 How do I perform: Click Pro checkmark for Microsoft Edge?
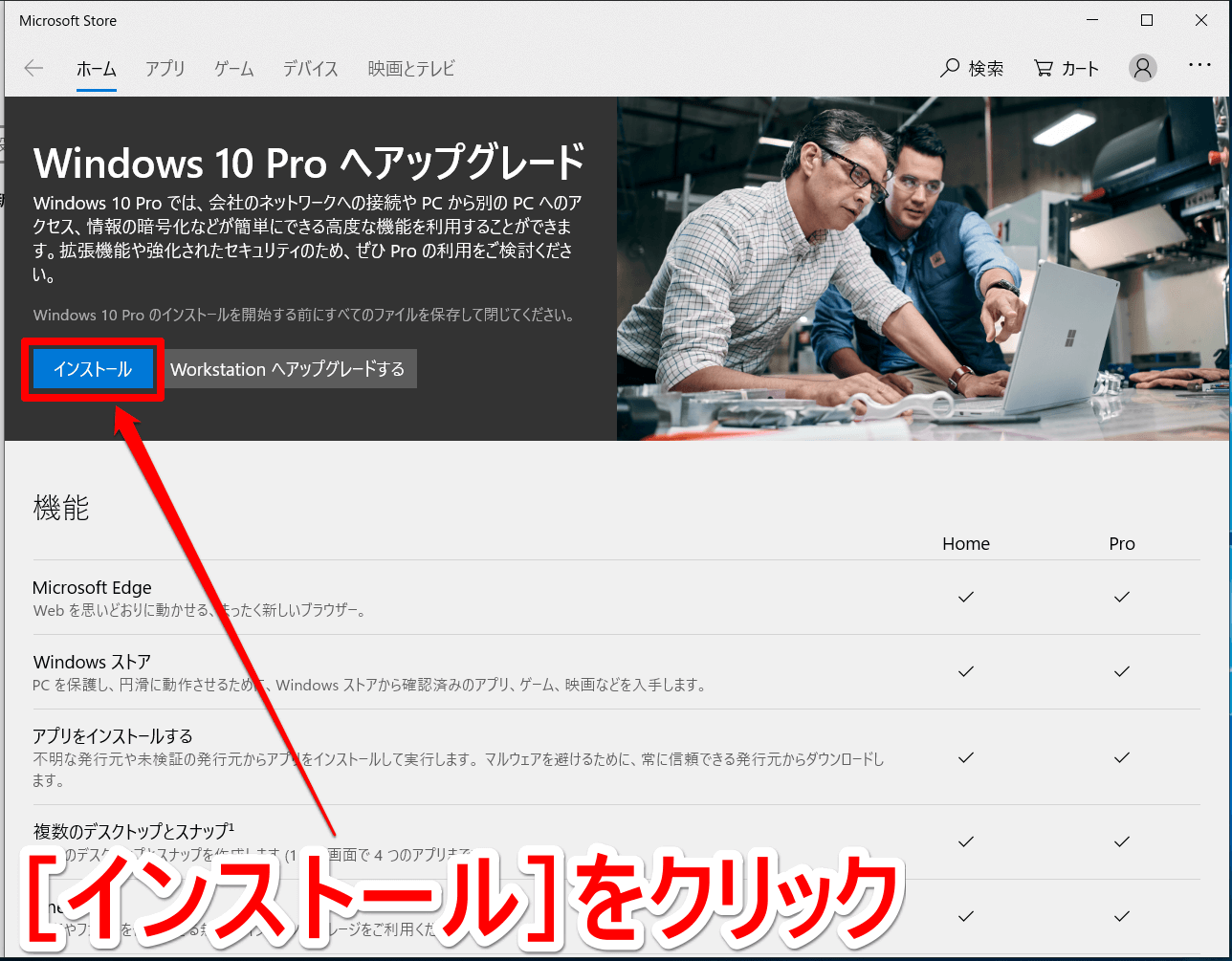[x=1122, y=597]
